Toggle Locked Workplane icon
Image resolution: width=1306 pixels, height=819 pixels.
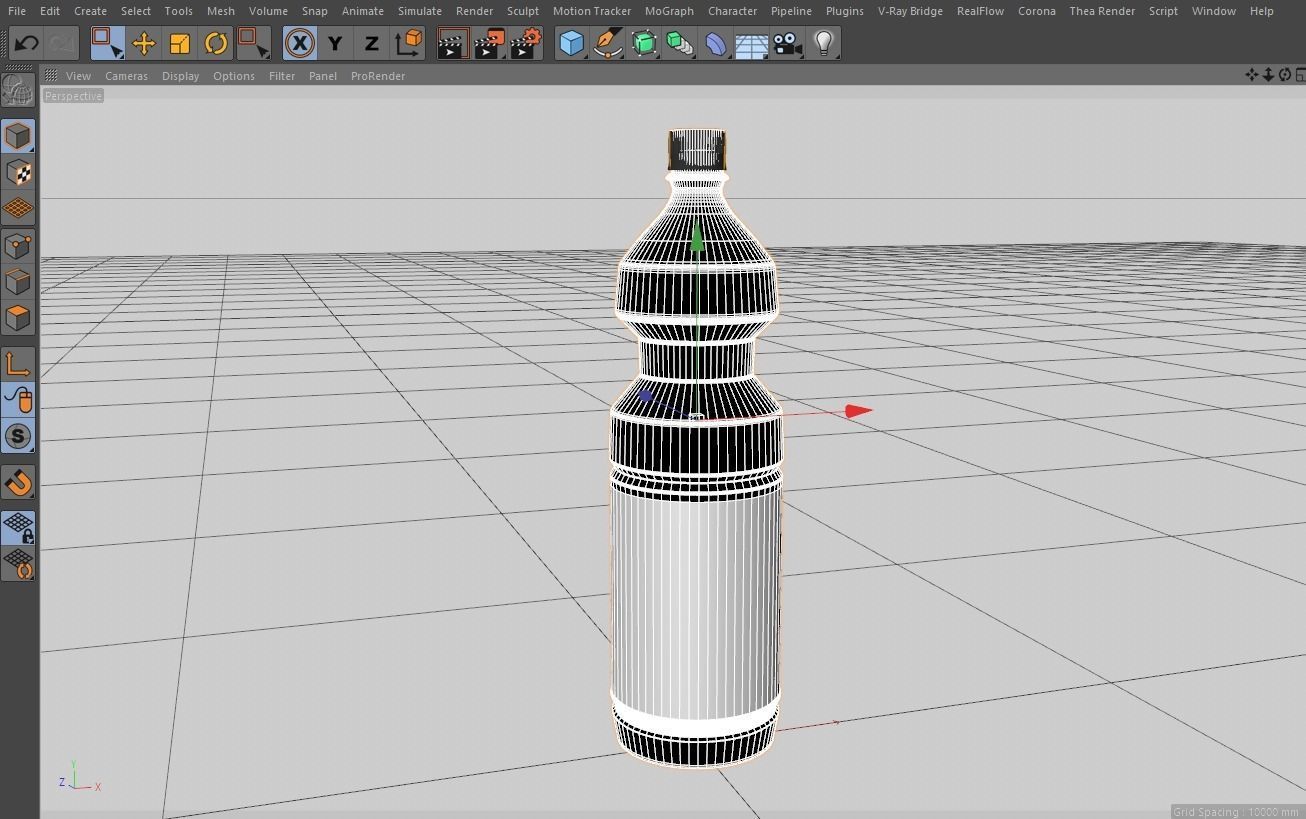click(x=18, y=527)
